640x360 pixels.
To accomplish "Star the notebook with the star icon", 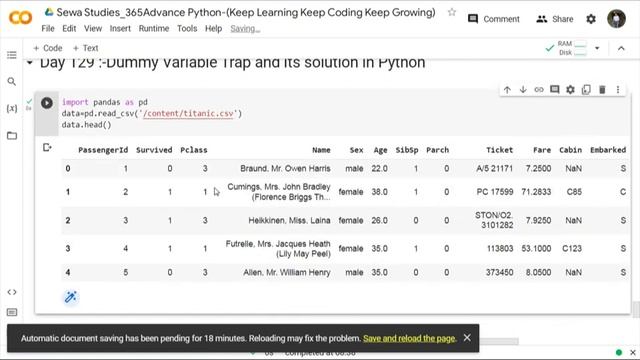I will 451,12.
